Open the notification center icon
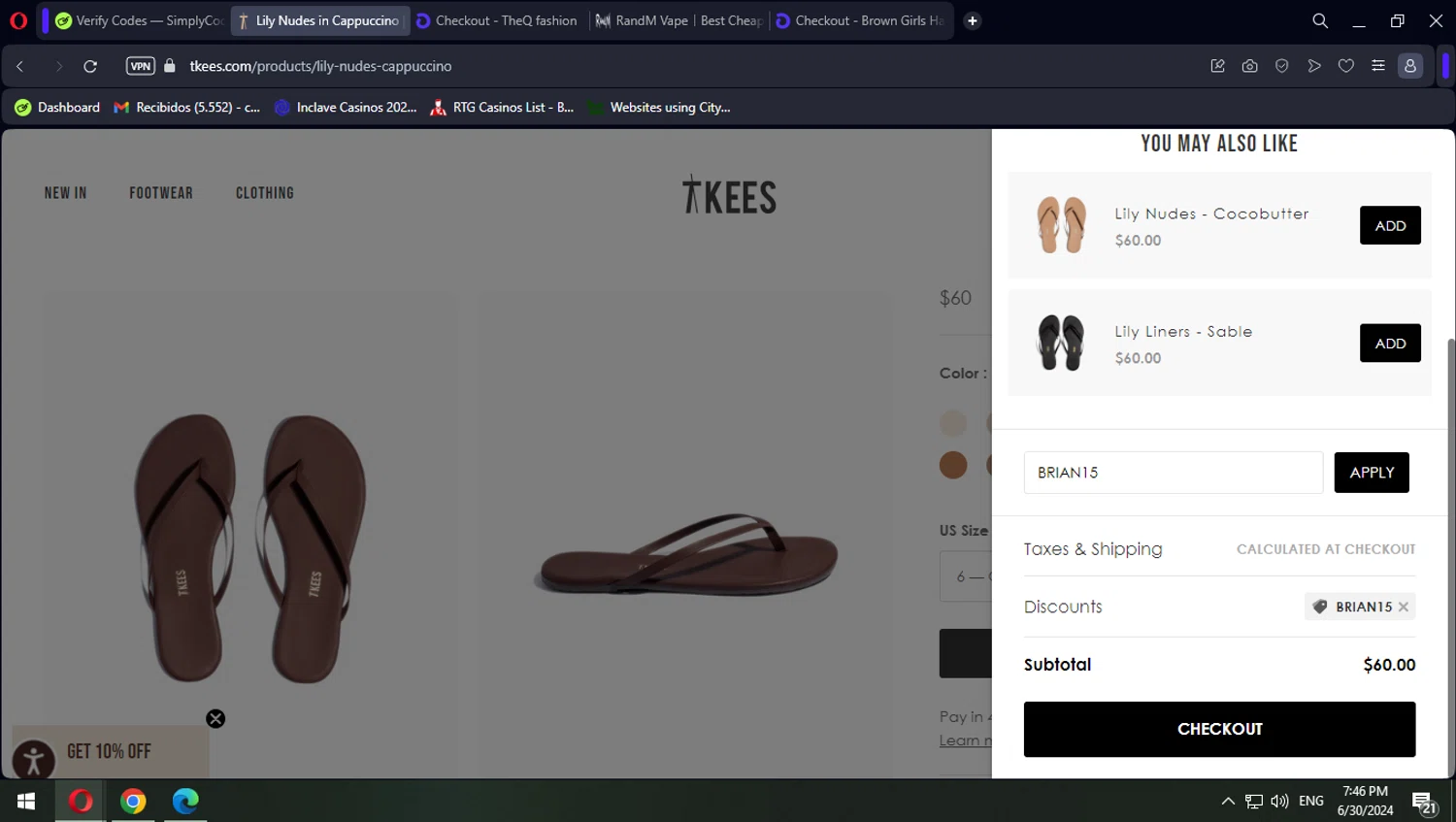The image size is (1456, 822). click(x=1425, y=803)
